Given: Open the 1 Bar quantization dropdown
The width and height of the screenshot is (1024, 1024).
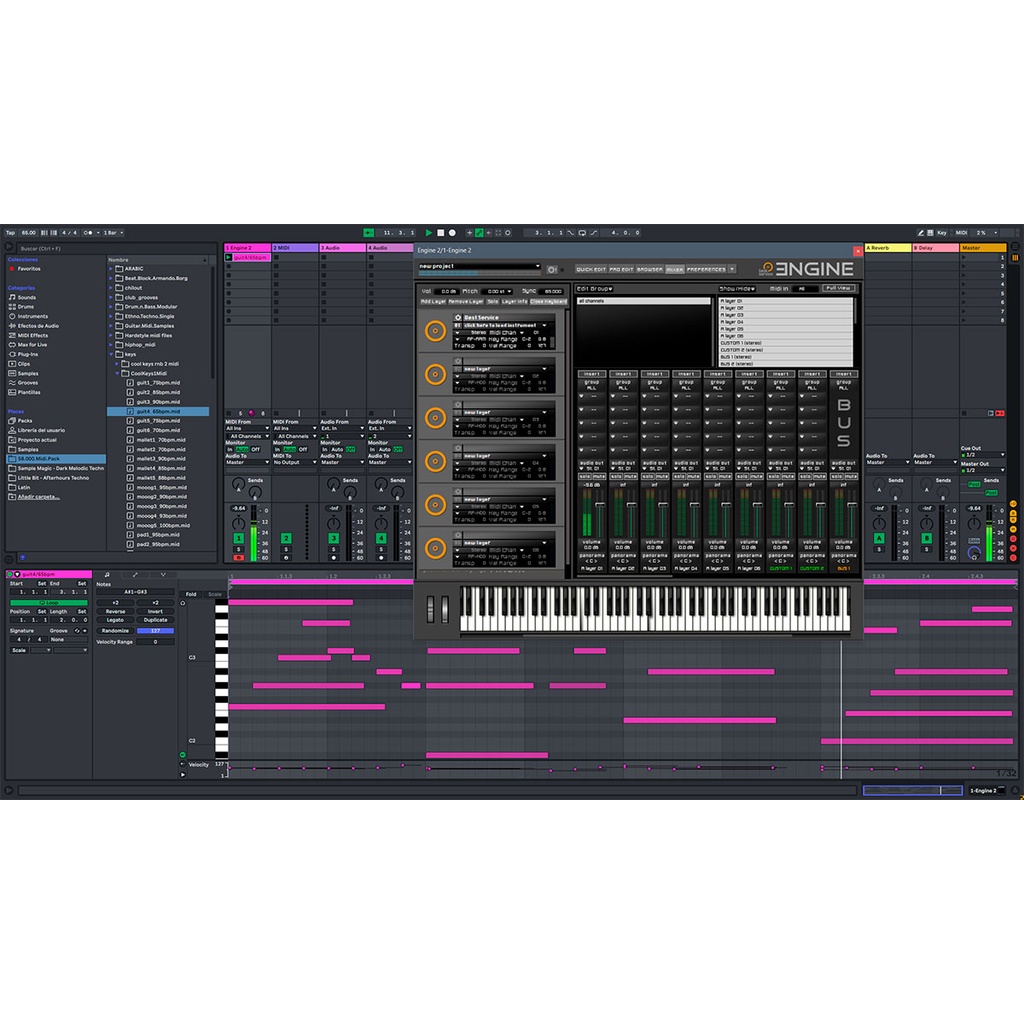Looking at the screenshot, I should coord(113,232).
